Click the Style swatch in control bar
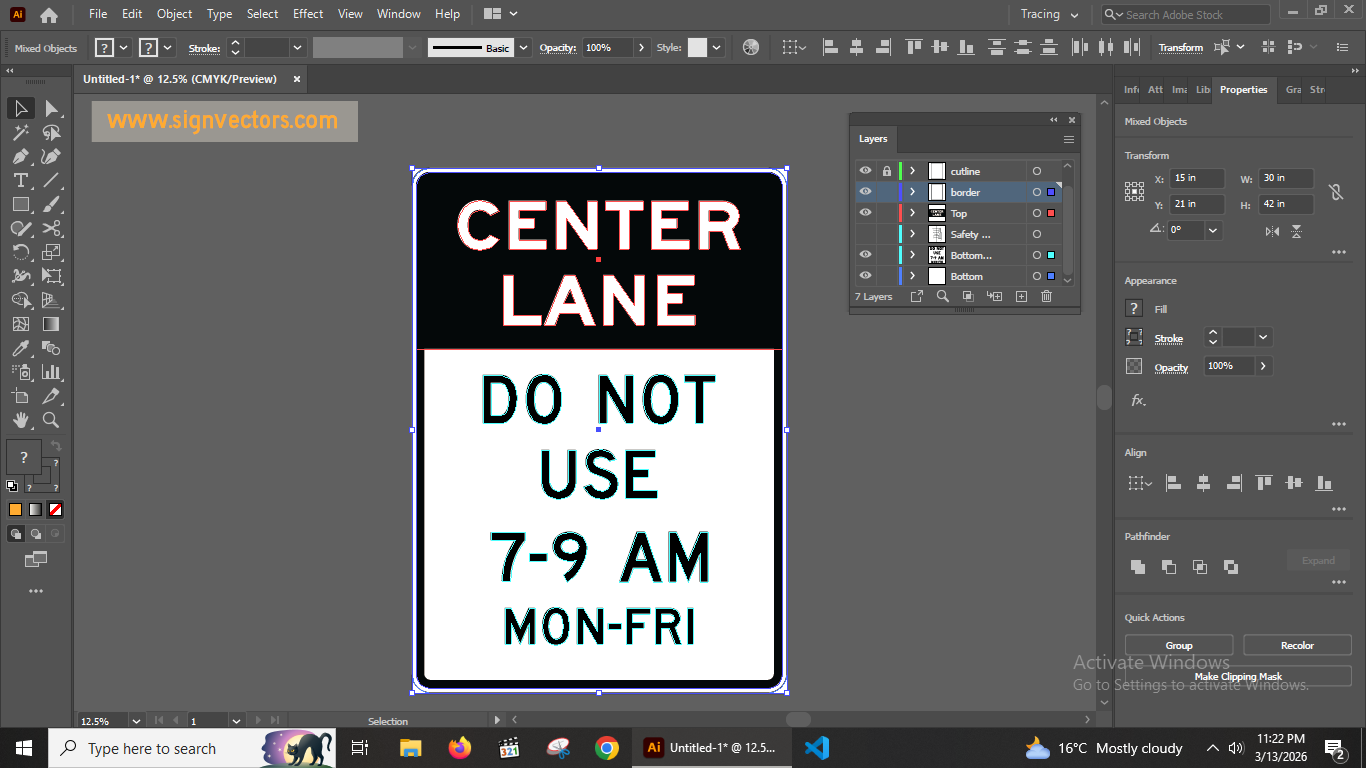The height and width of the screenshot is (768, 1366). pyautogui.click(x=697, y=47)
